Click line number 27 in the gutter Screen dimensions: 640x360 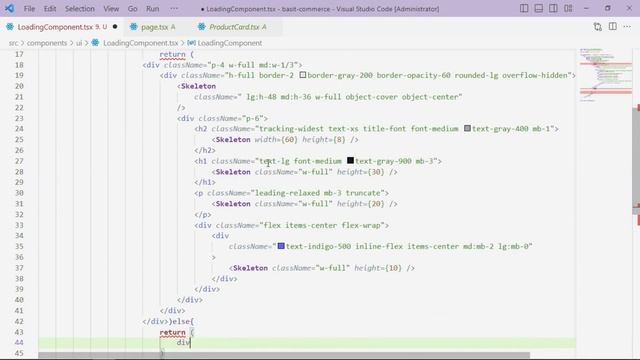coord(19,161)
